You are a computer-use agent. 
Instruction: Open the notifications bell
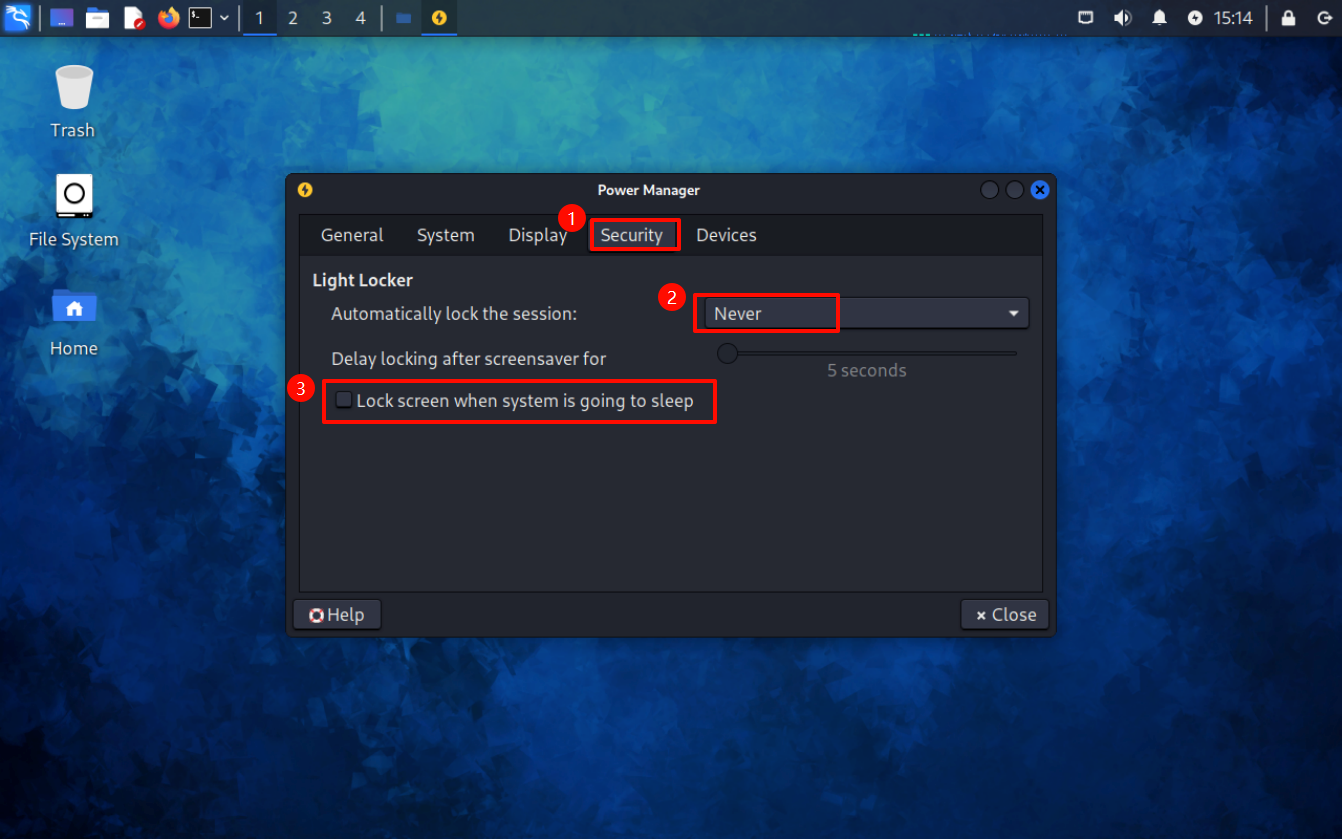coord(1160,18)
